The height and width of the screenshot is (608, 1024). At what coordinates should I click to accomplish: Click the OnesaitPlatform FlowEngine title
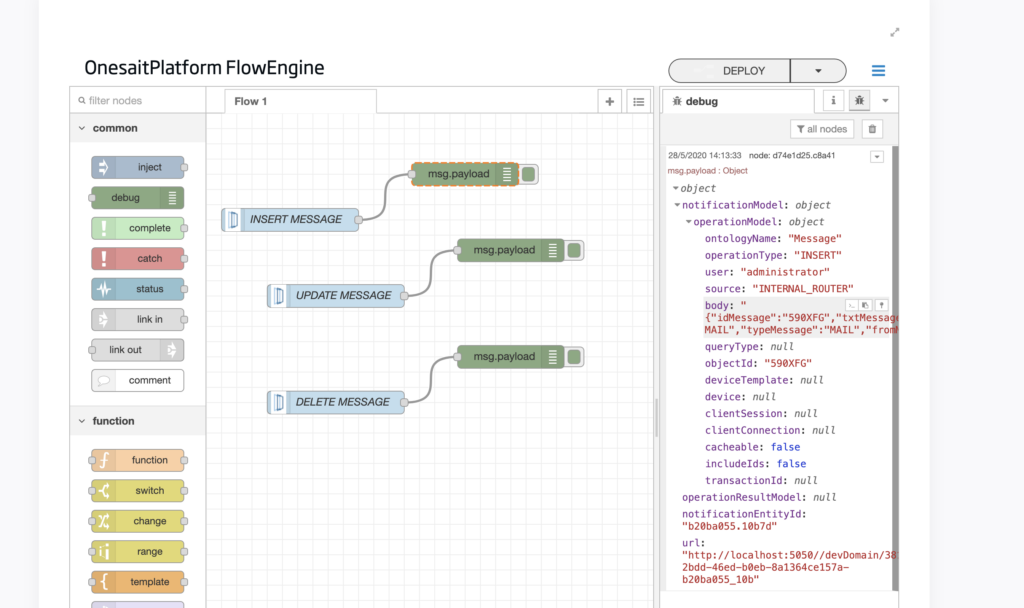click(x=204, y=68)
